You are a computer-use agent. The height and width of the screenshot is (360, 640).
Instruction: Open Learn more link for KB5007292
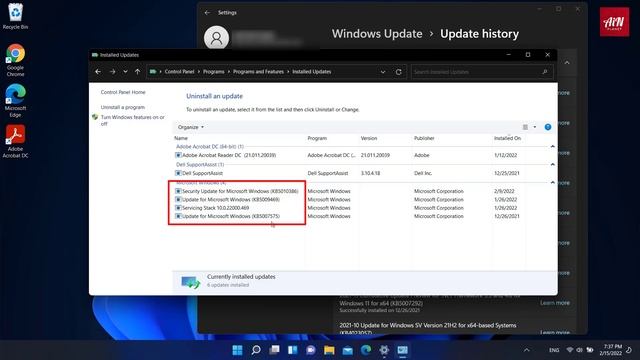tap(555, 303)
